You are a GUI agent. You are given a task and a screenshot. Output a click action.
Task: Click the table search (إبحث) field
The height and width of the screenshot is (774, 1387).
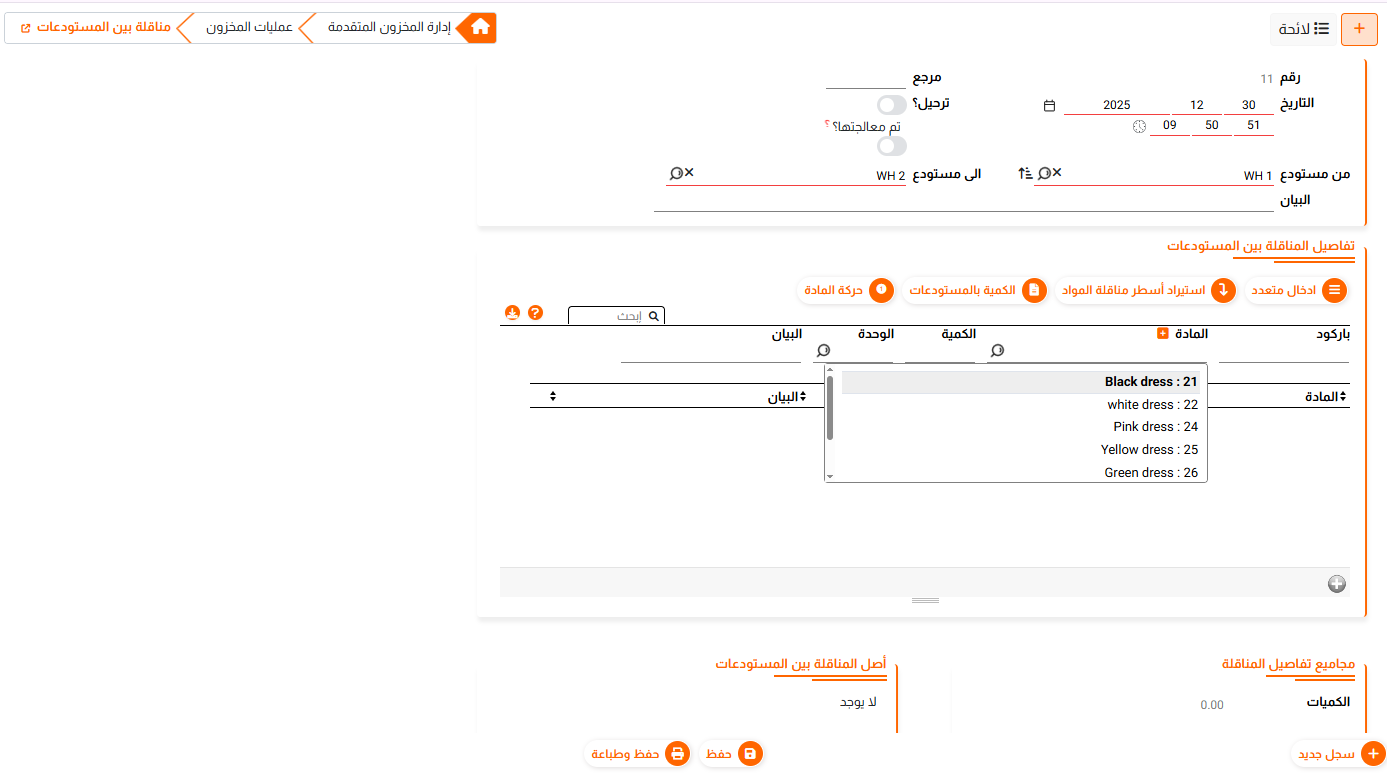(610, 316)
